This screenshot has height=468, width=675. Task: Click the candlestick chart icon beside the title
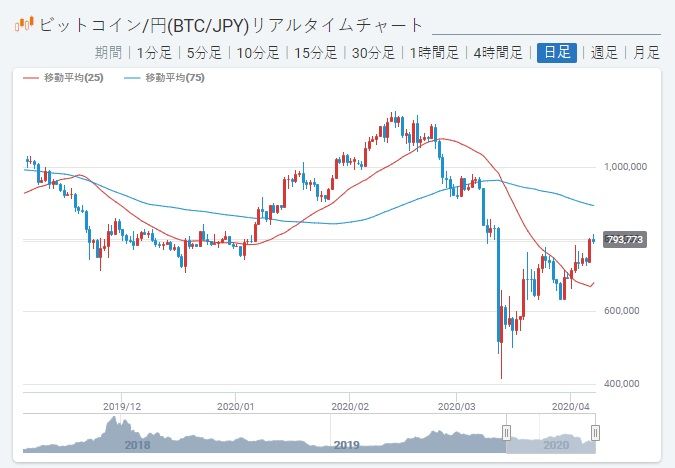click(x=24, y=21)
